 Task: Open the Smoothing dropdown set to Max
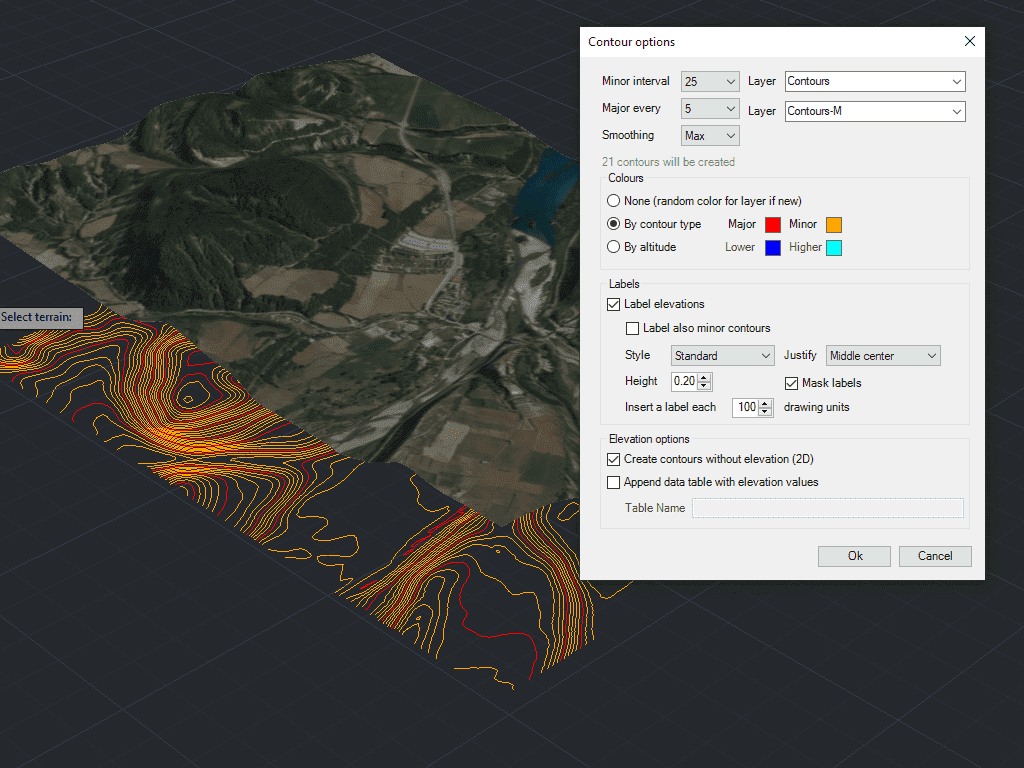pos(710,136)
